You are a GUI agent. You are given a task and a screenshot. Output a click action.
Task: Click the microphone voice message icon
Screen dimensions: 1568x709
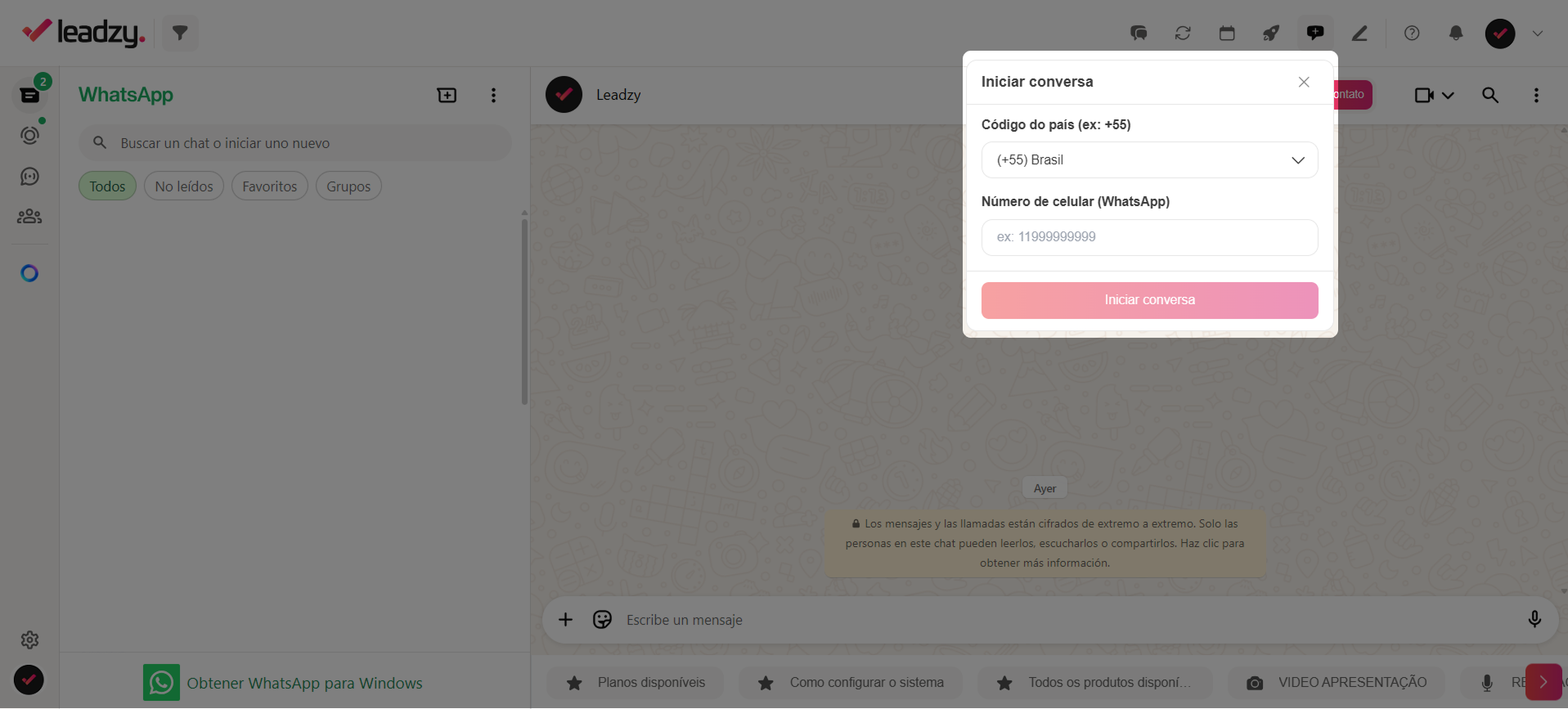1534,620
